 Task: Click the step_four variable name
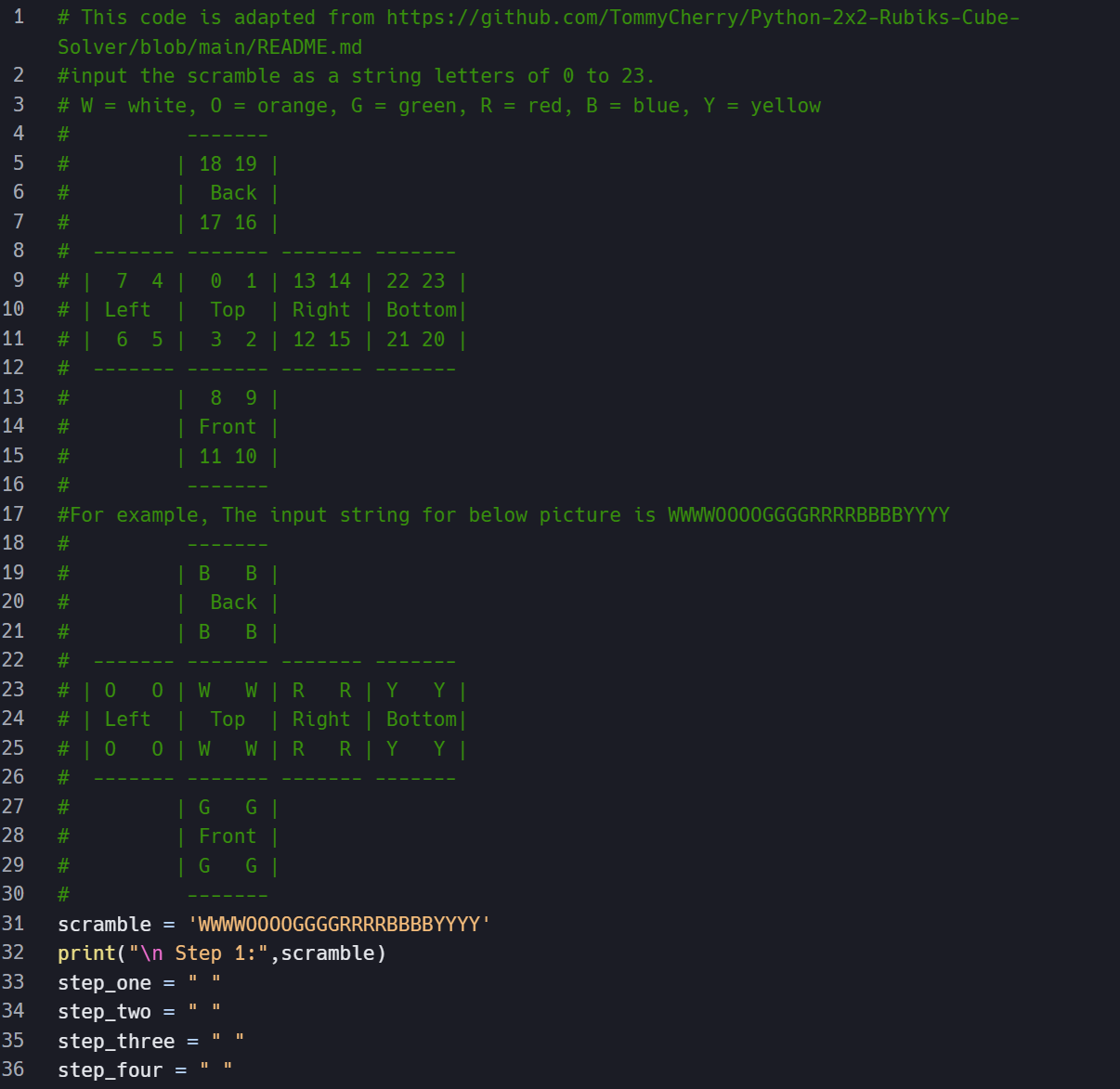click(110, 1070)
